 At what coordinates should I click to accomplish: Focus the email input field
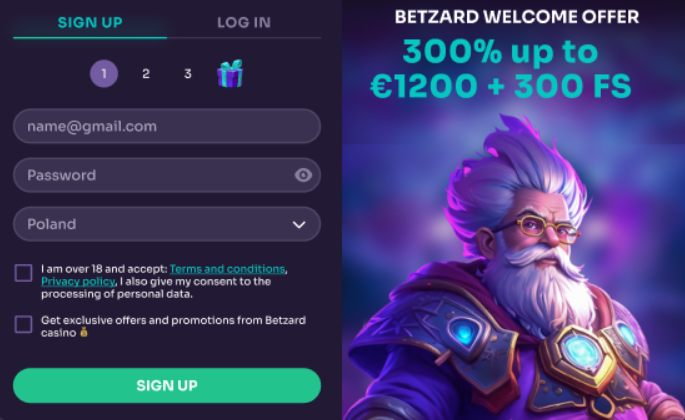point(167,126)
